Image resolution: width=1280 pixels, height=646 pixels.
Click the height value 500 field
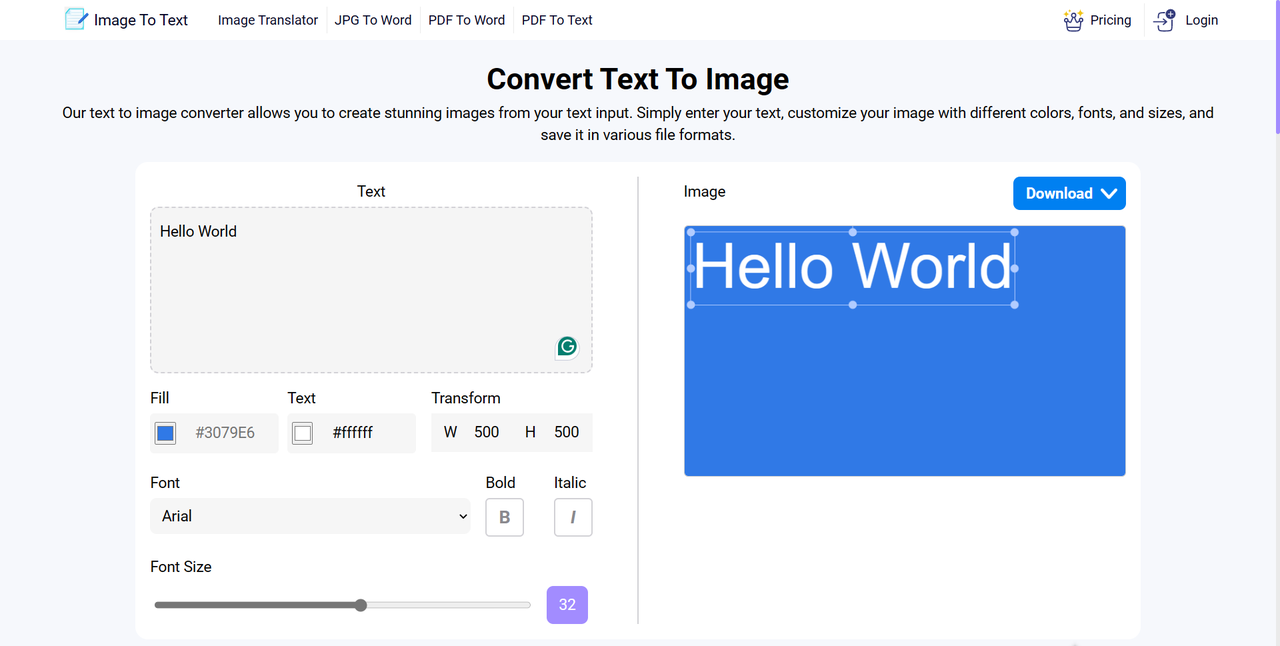point(567,432)
